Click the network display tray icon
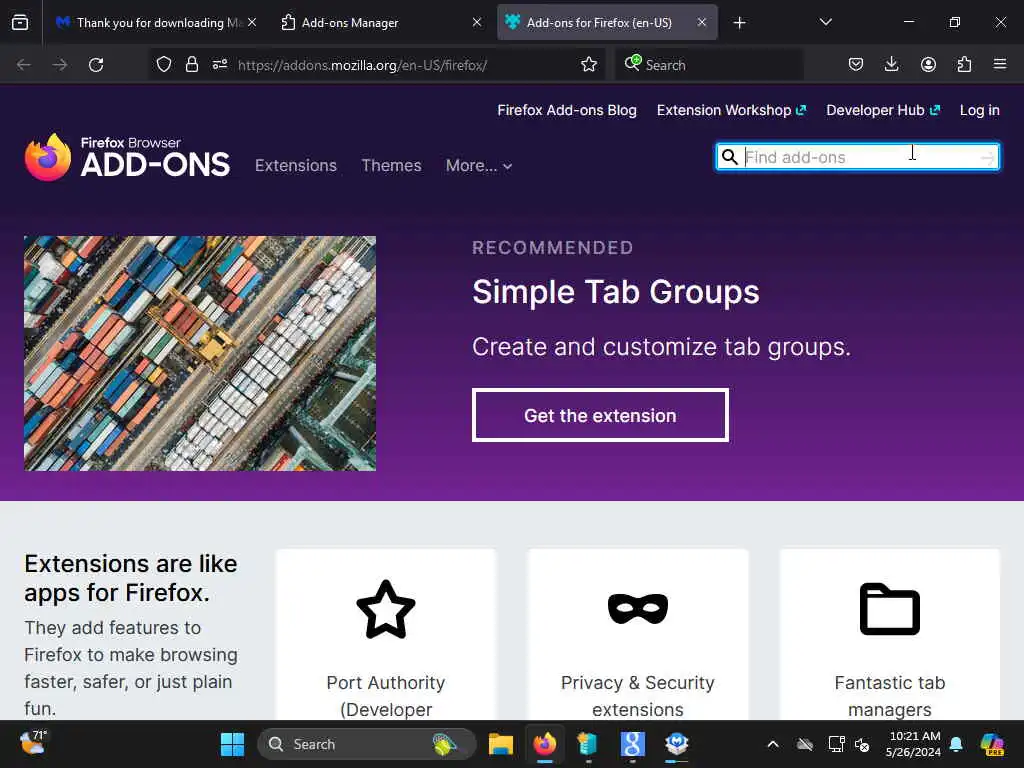 (836, 744)
